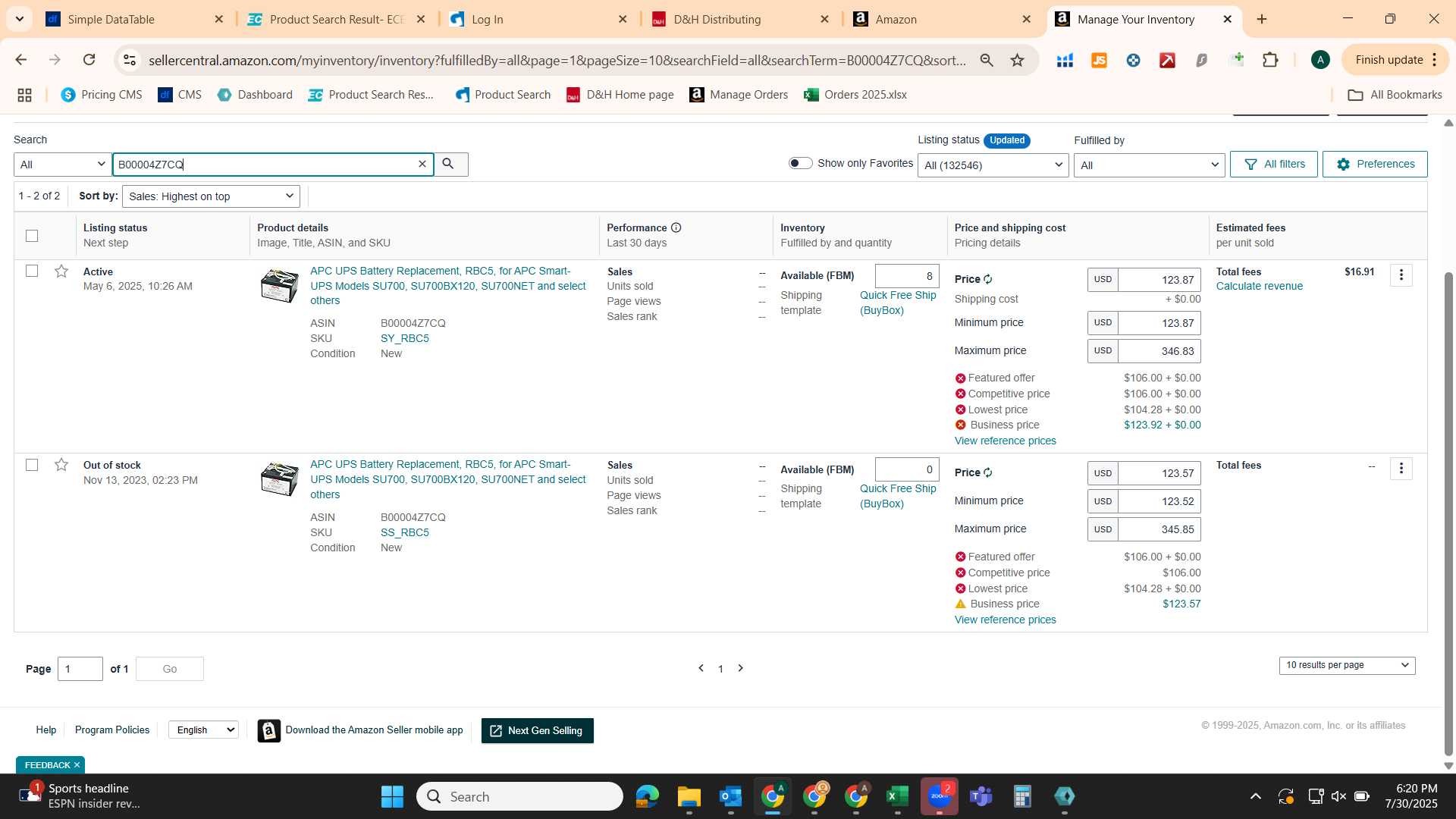Click View reference prices for SS_RBC5
Screen dimensions: 1456x819
click(x=1005, y=620)
